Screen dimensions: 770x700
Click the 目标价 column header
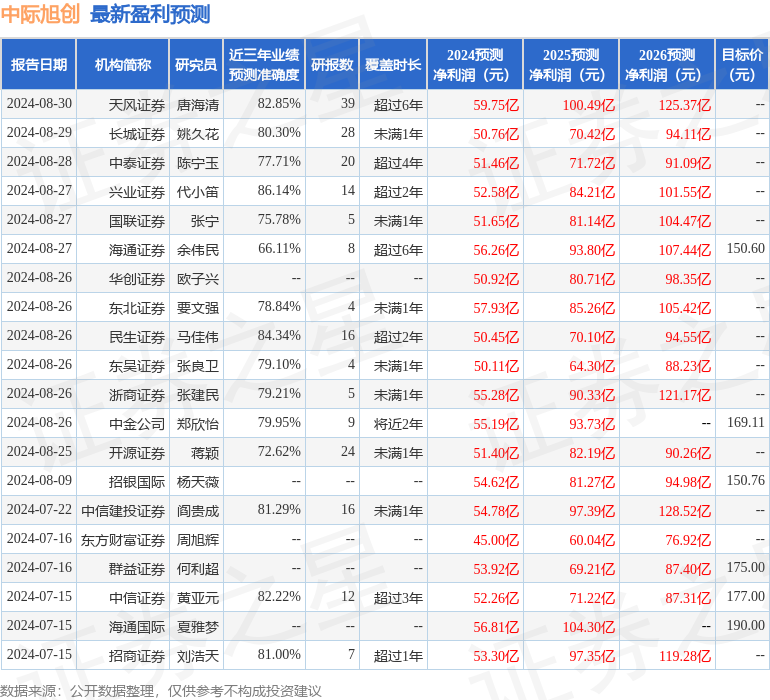pos(742,65)
